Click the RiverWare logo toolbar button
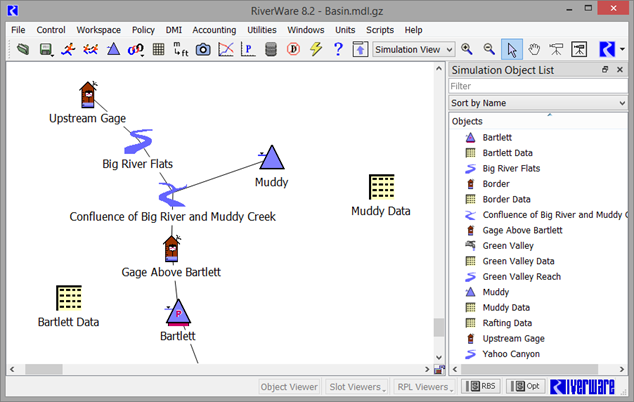Image resolution: width=634 pixels, height=402 pixels. [607, 49]
